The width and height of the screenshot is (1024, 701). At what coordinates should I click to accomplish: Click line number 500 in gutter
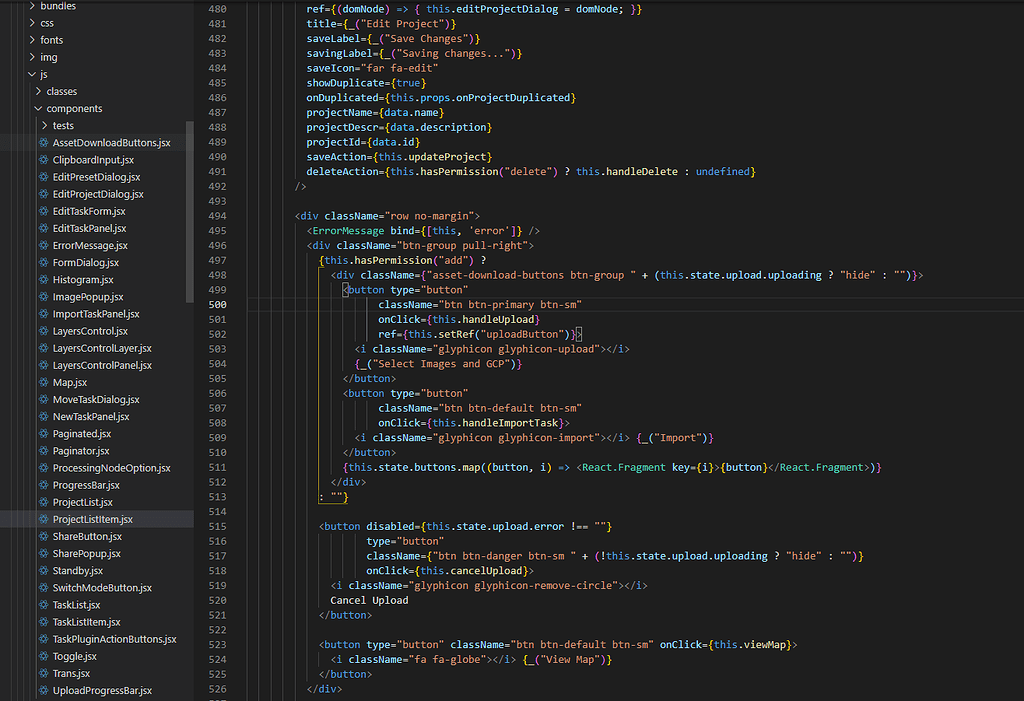tap(217, 304)
